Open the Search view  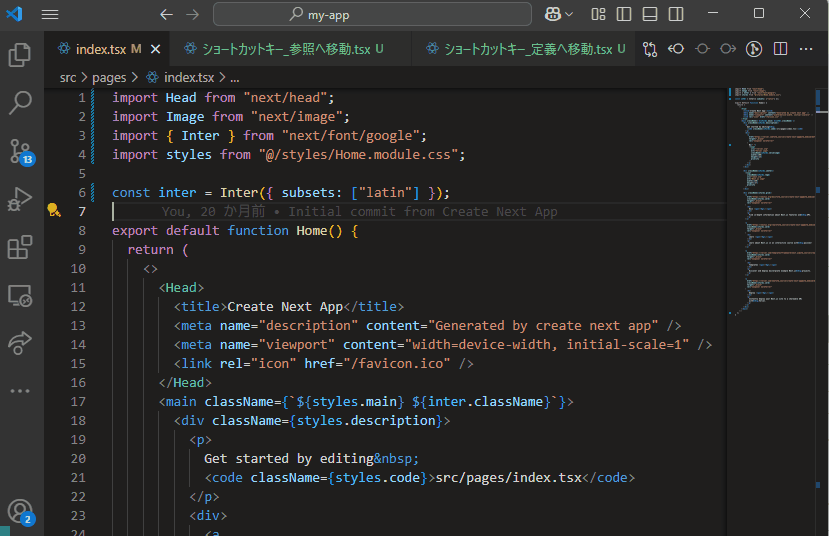(x=20, y=103)
